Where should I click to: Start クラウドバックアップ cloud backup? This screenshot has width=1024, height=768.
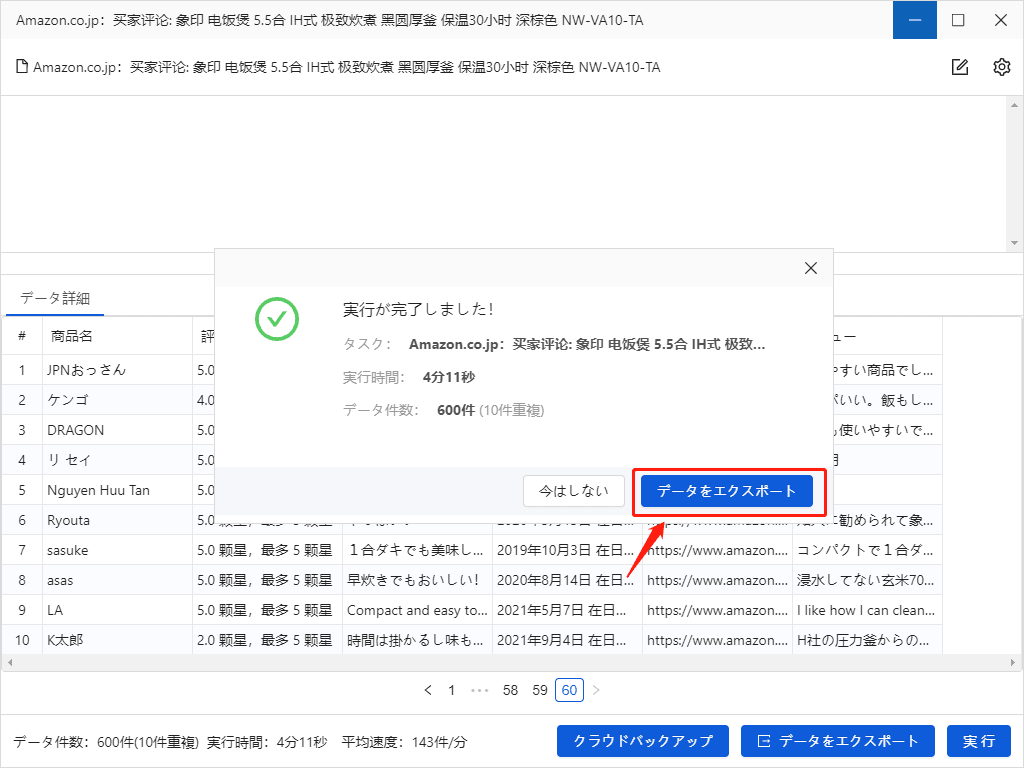pos(642,741)
